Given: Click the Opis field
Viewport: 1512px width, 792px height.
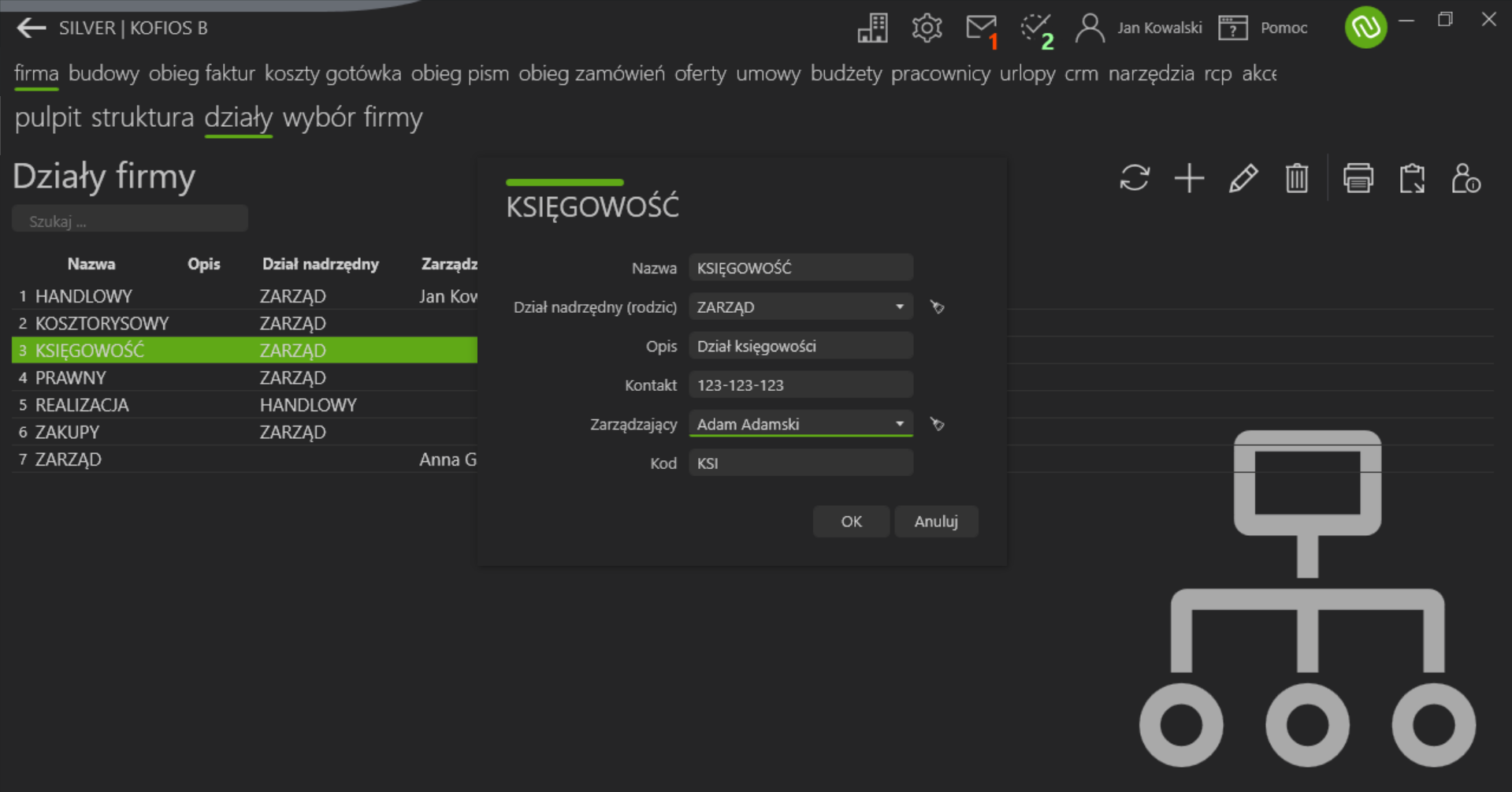Looking at the screenshot, I should click(801, 346).
